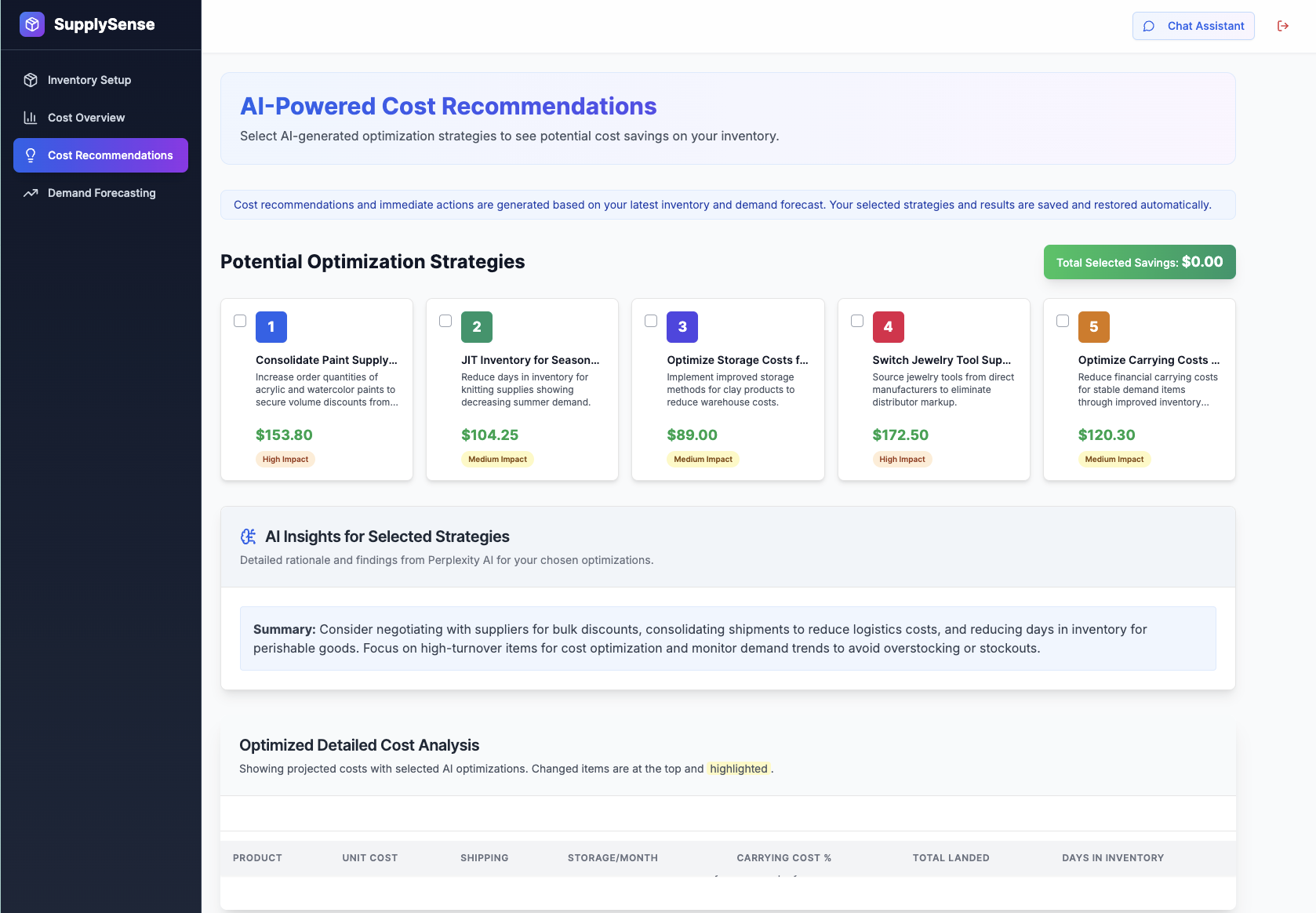The image size is (1316, 913).
Task: Click the SupplySense cube logo icon
Action: pos(32,24)
